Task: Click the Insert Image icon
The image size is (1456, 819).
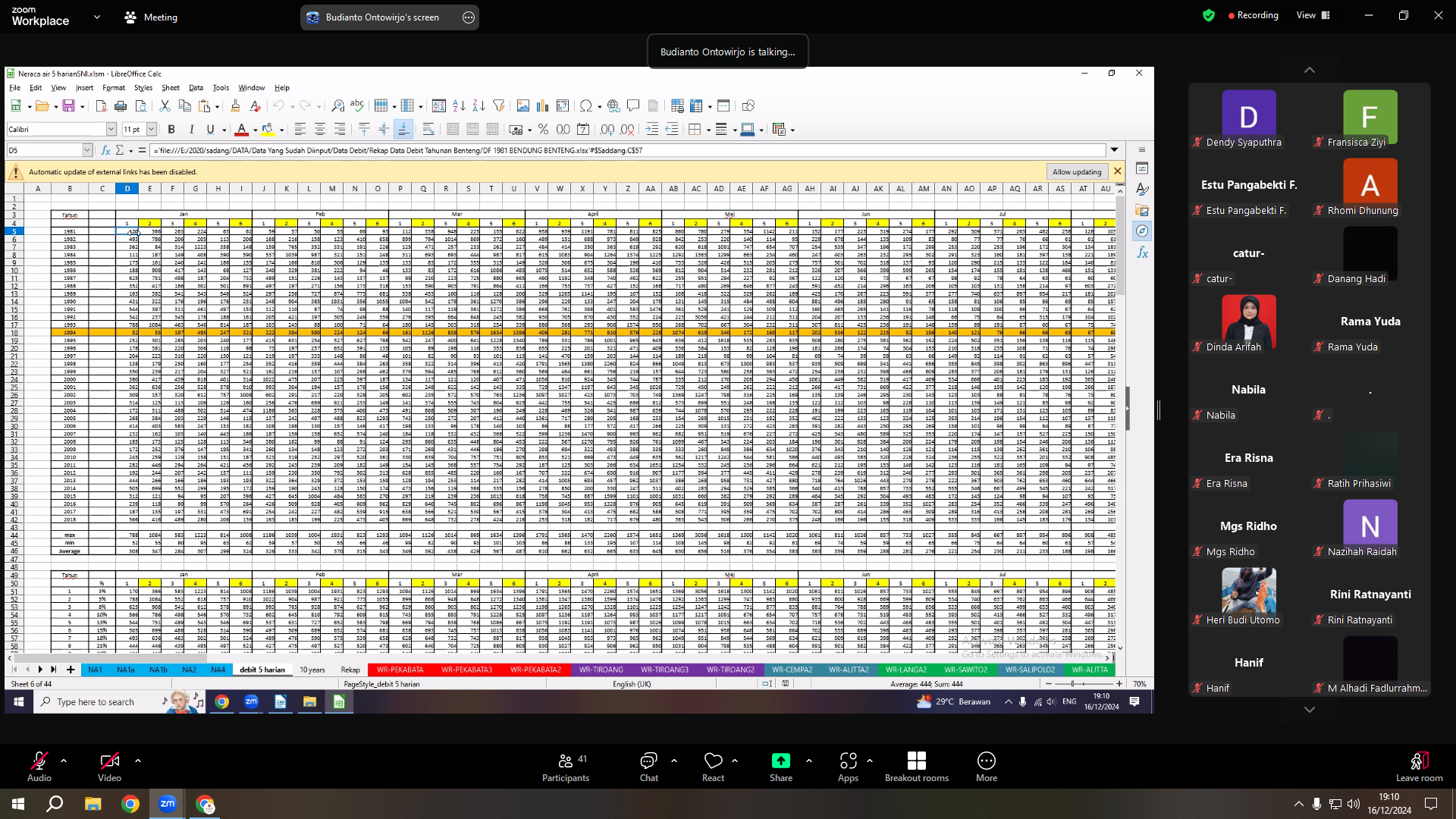Action: (523, 106)
